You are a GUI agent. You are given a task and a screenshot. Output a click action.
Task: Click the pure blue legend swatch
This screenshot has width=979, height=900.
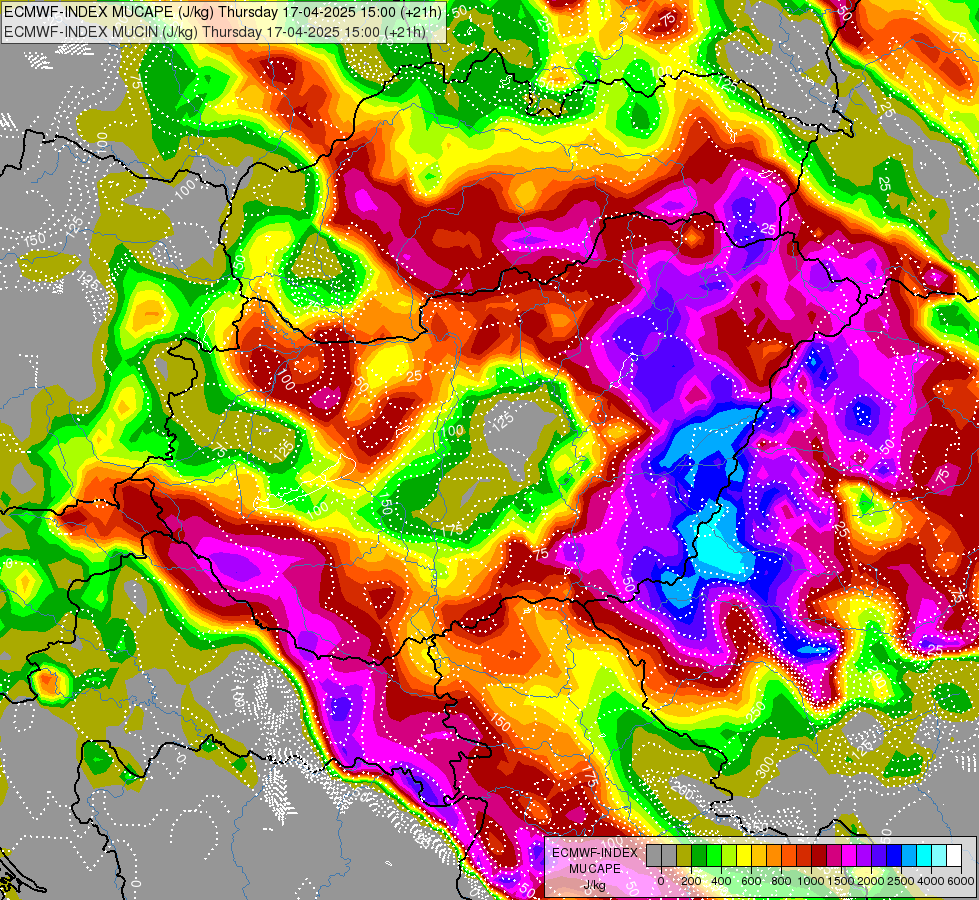point(895,855)
